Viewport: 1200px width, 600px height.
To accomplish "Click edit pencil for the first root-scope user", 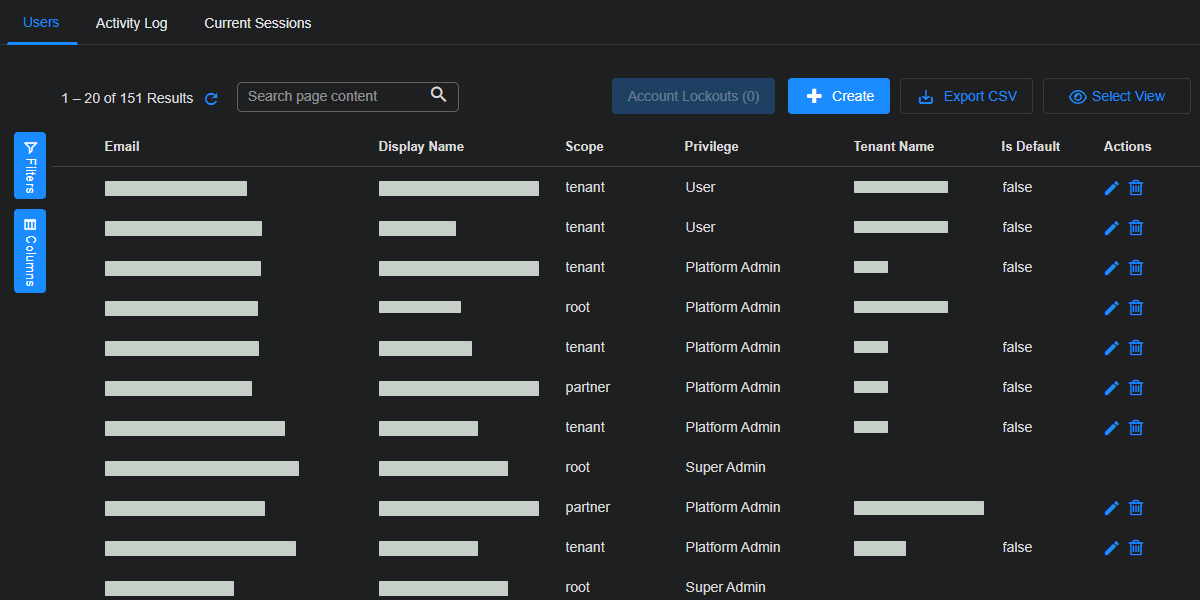I will click(1111, 308).
